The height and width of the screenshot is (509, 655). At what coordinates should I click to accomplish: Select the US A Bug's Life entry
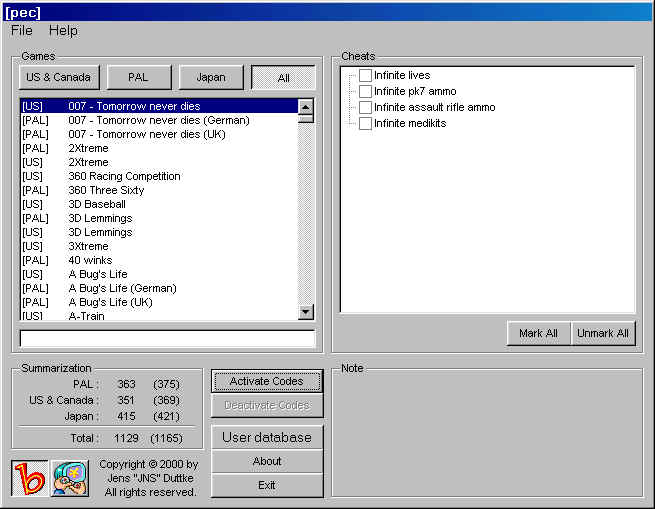pos(159,275)
